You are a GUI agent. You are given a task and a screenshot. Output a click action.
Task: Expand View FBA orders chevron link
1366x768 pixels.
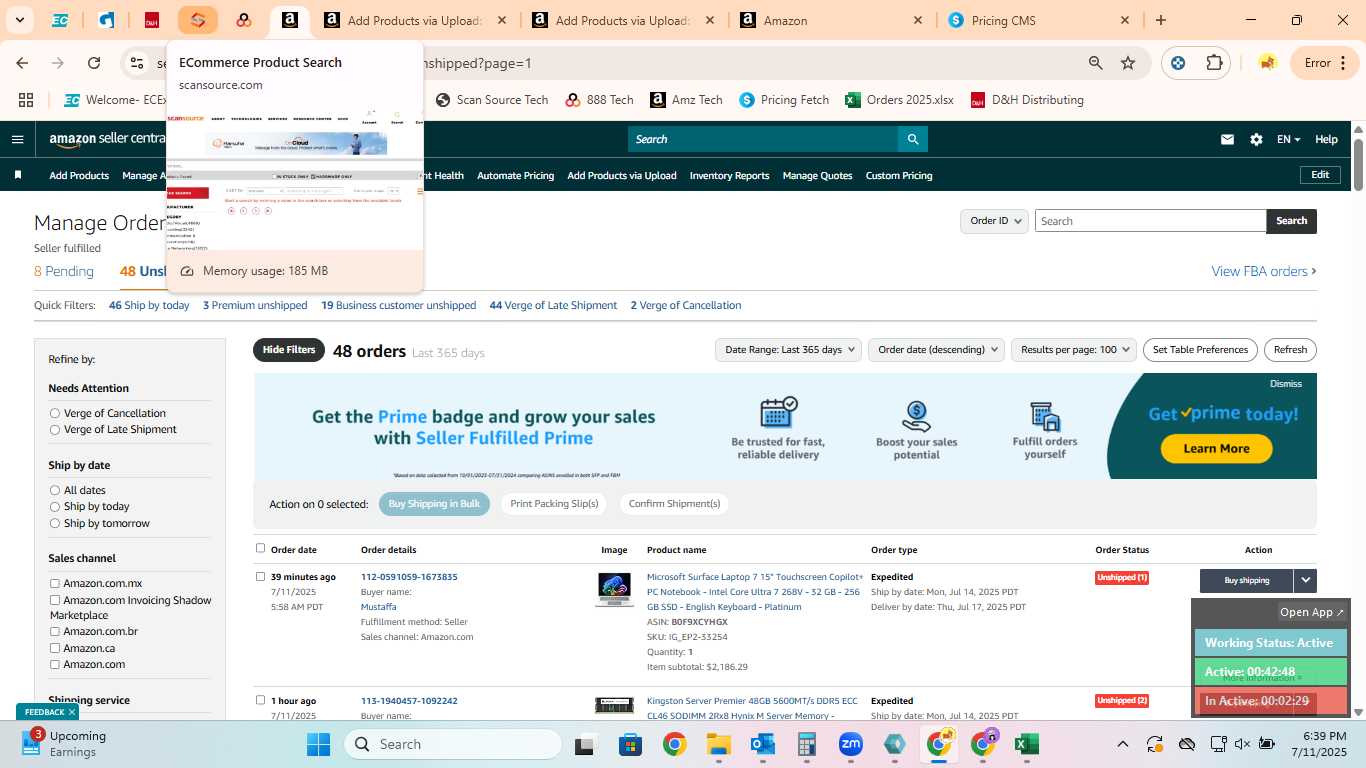[x=1264, y=271]
